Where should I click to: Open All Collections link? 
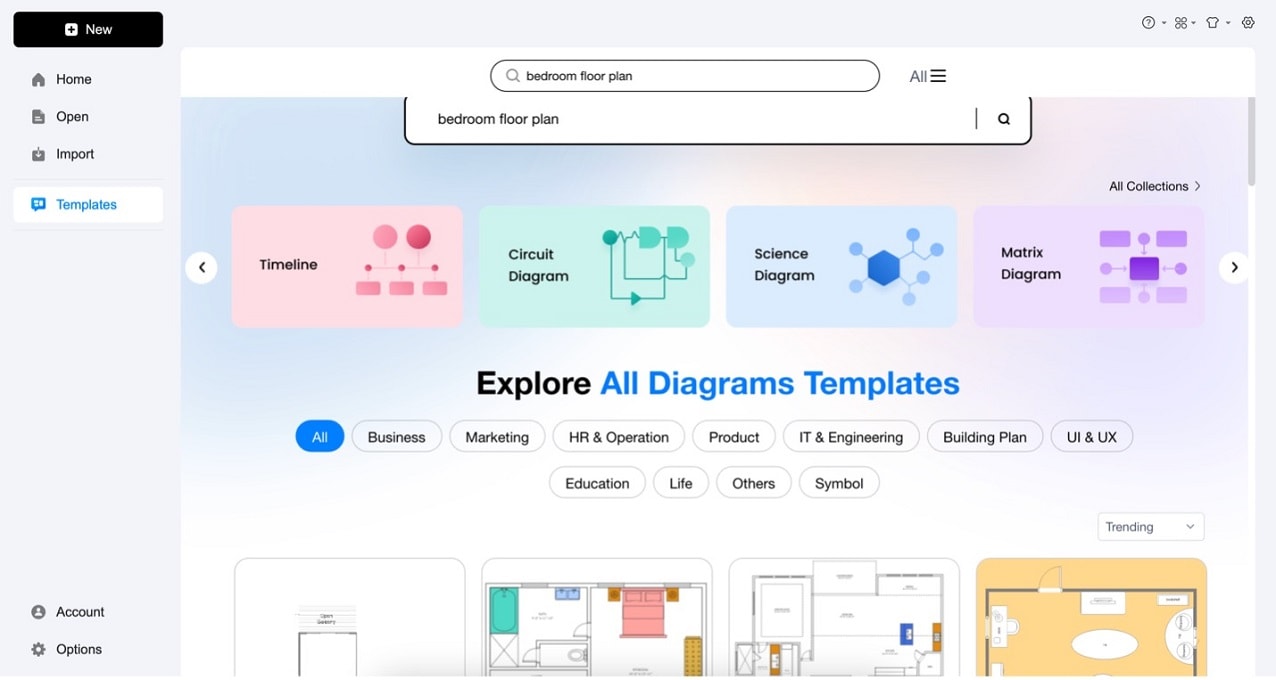[1155, 186]
